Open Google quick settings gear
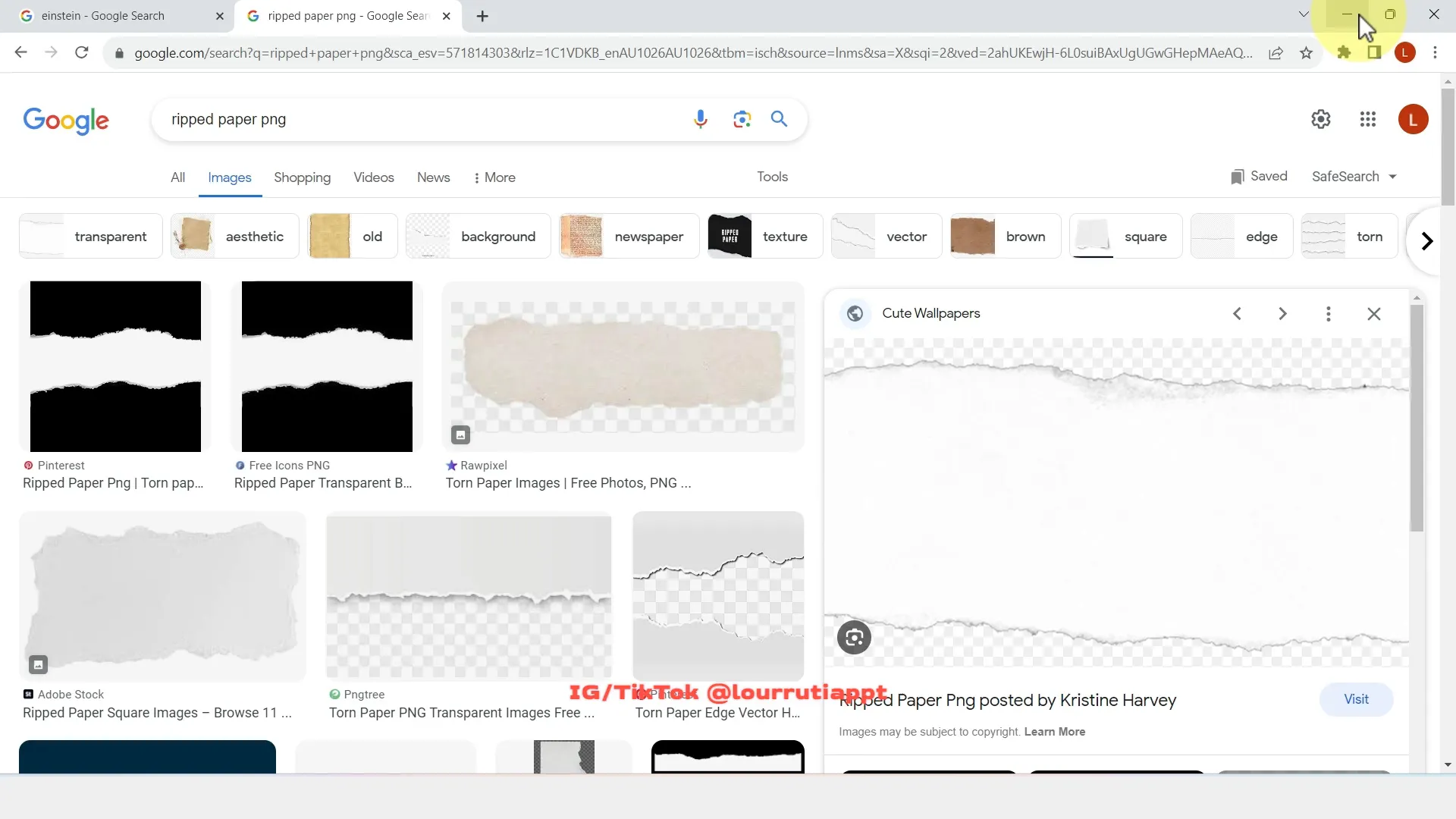Image resolution: width=1456 pixels, height=819 pixels. tap(1321, 119)
